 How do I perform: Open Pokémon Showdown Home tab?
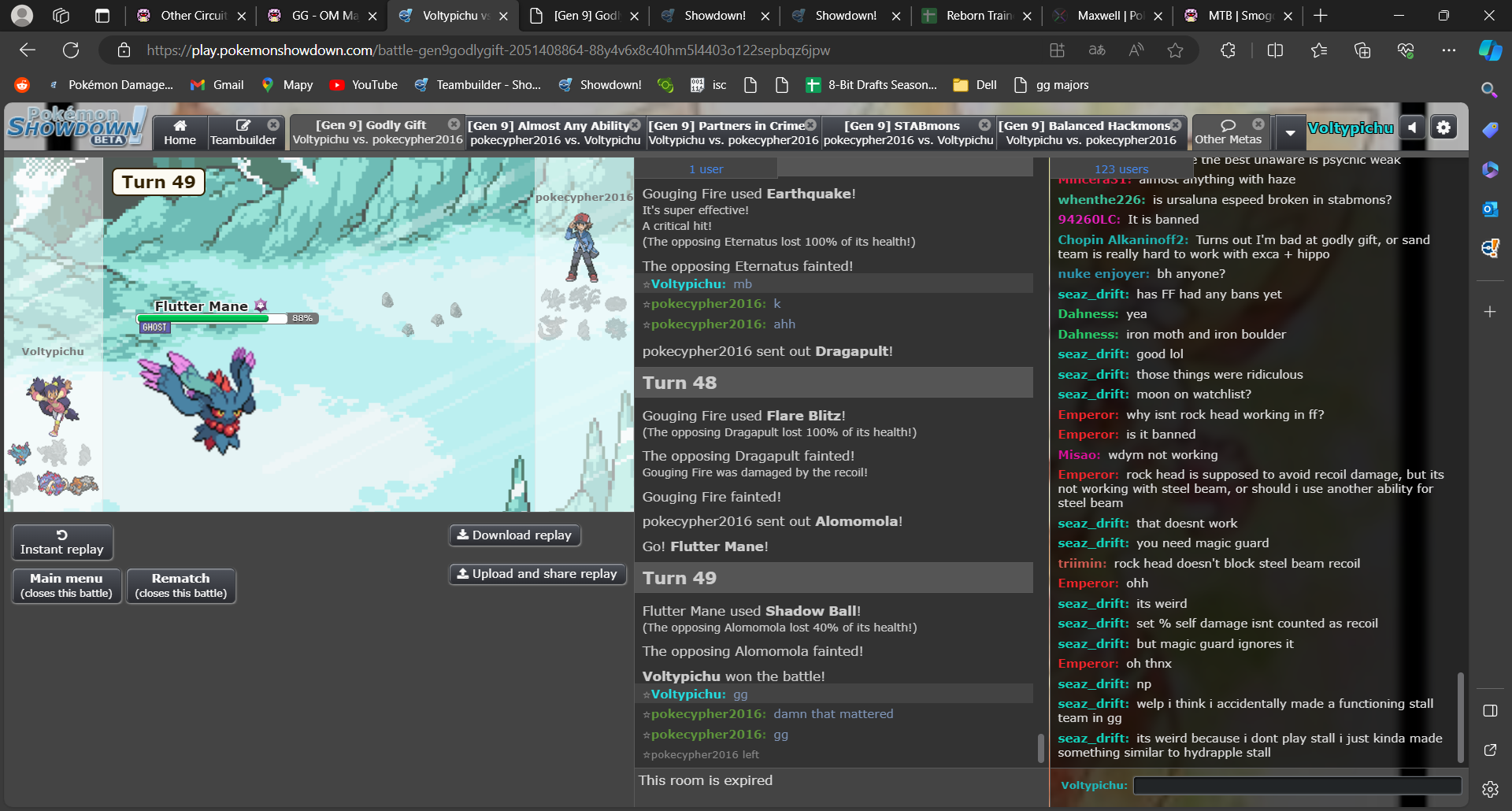pyautogui.click(x=180, y=132)
